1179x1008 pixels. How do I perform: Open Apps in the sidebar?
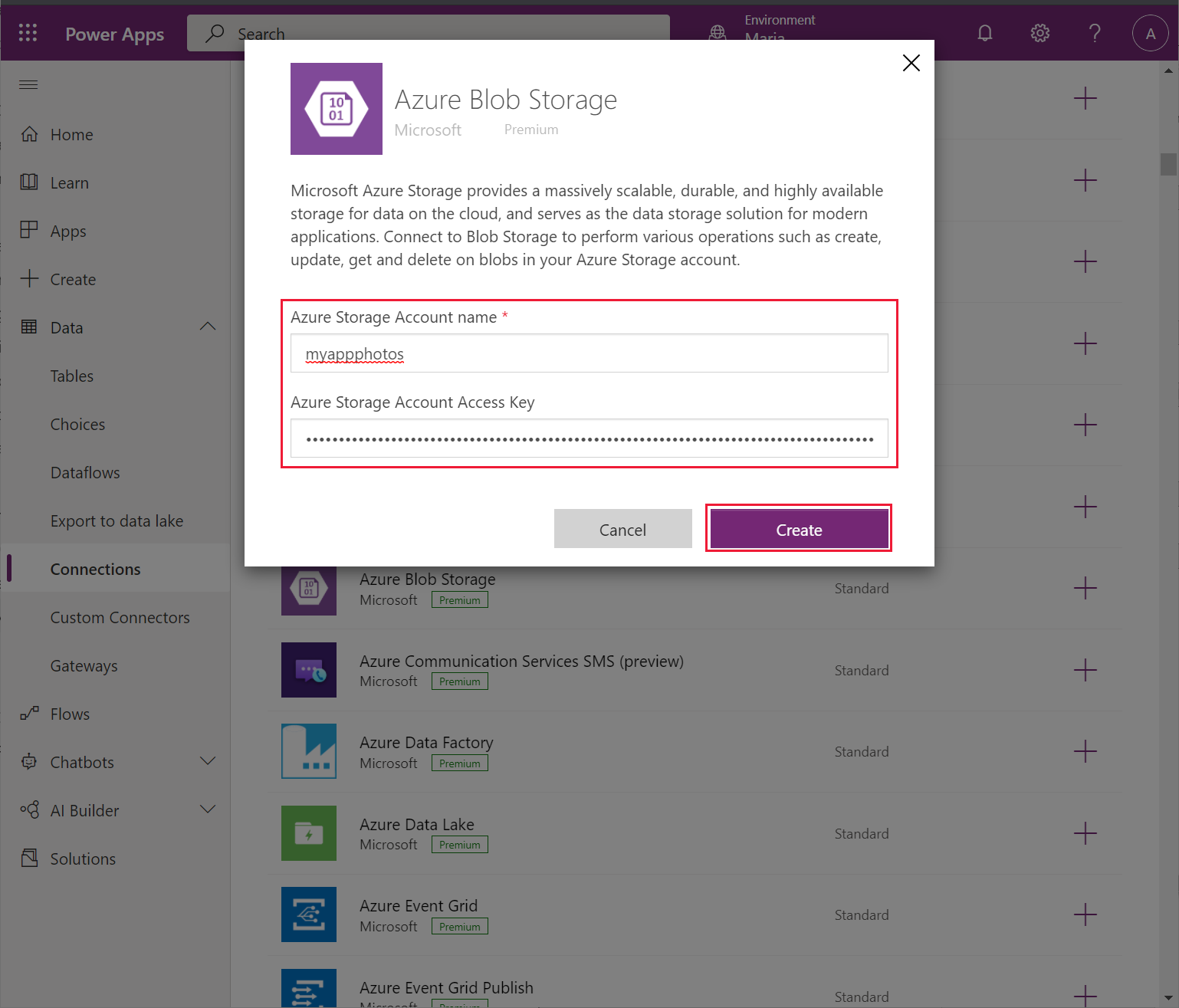115,231
